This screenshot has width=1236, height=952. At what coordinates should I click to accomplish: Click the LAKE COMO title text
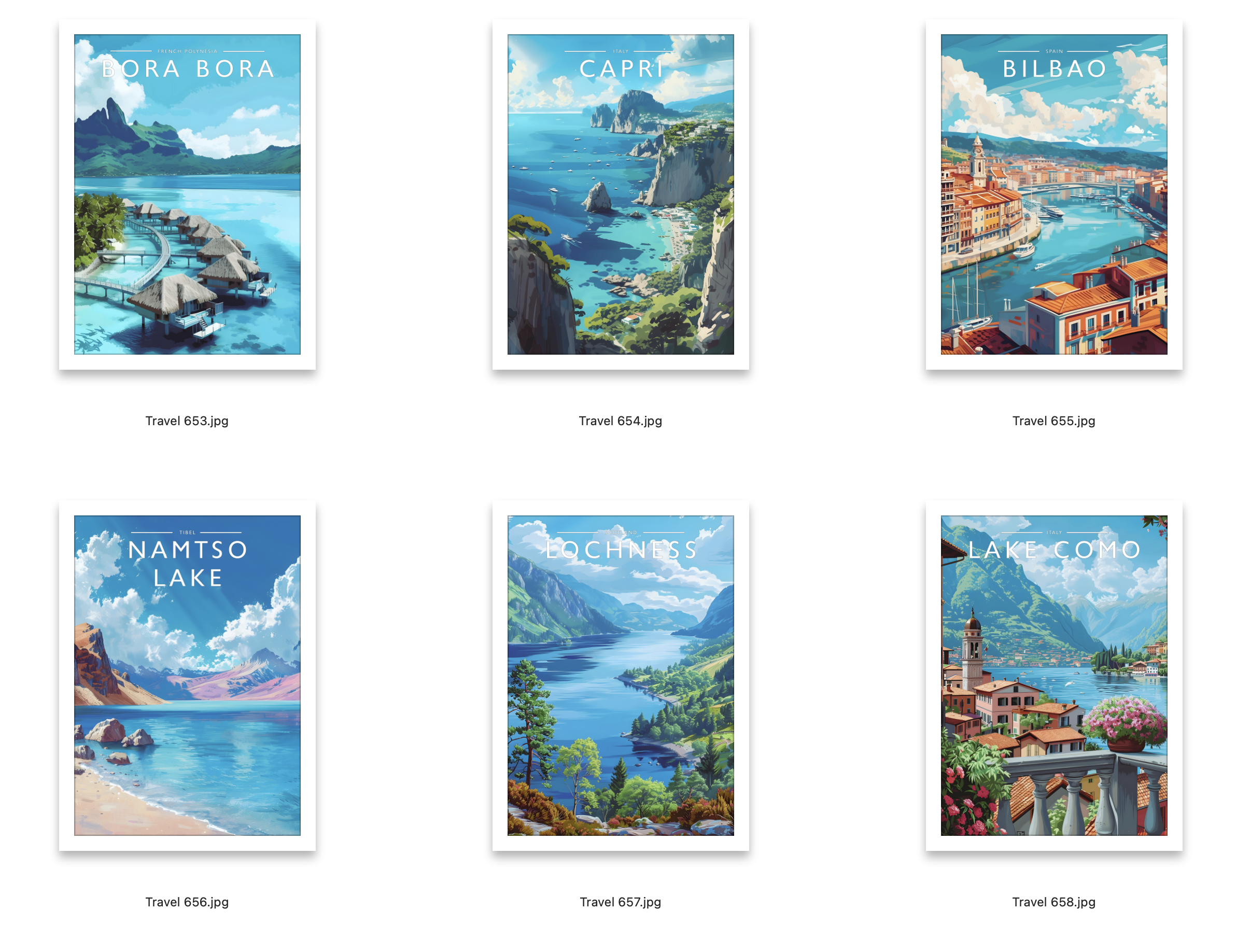1055,550
